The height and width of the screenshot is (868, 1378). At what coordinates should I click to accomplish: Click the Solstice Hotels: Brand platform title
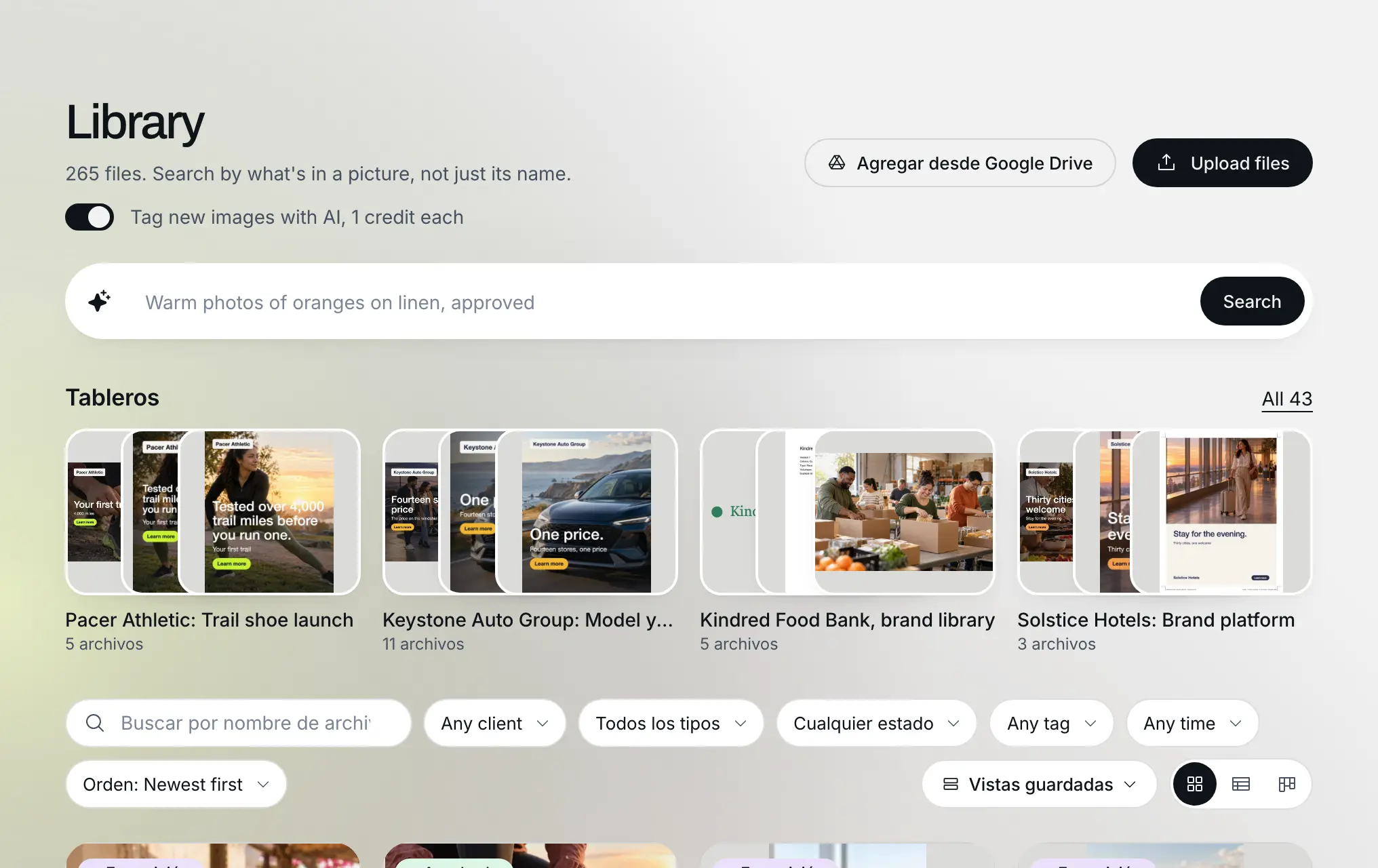1156,620
